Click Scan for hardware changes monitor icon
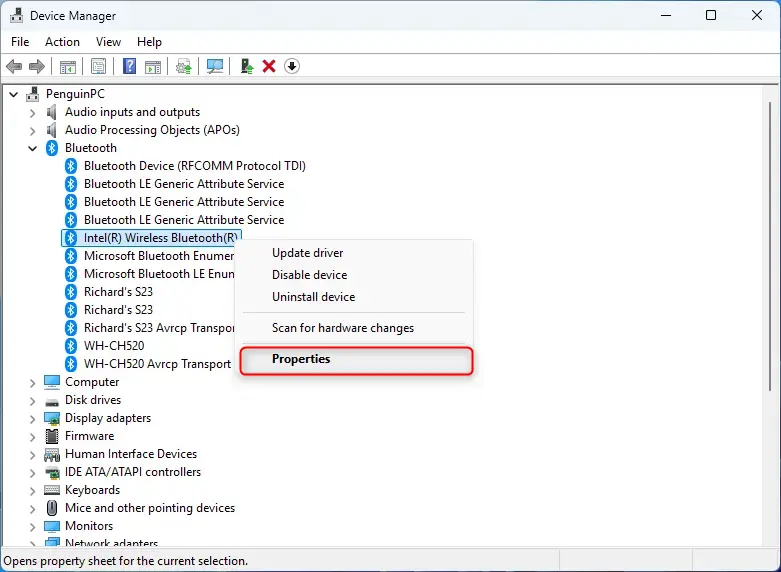 tap(215, 66)
